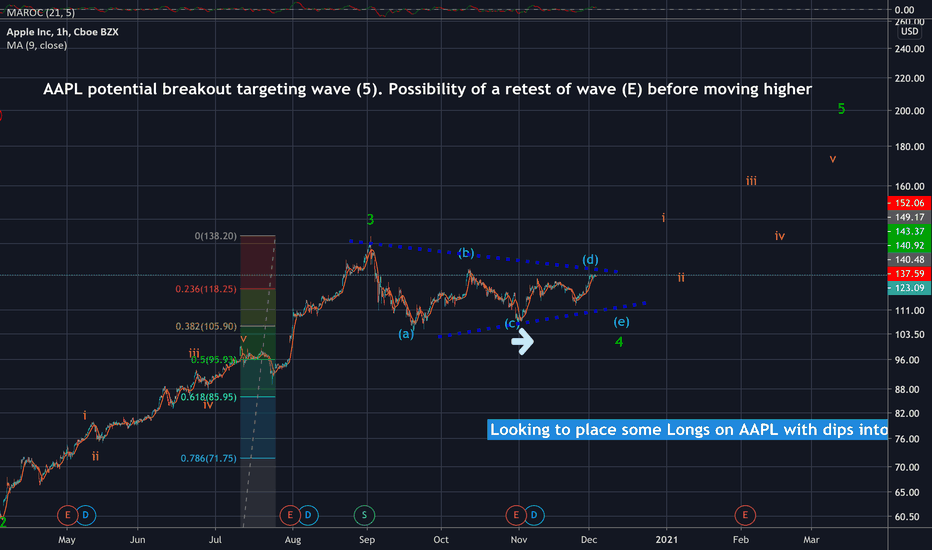Select the upper dotted blue triangle trendline
This screenshot has width=932, height=550.
pyautogui.click(x=483, y=256)
